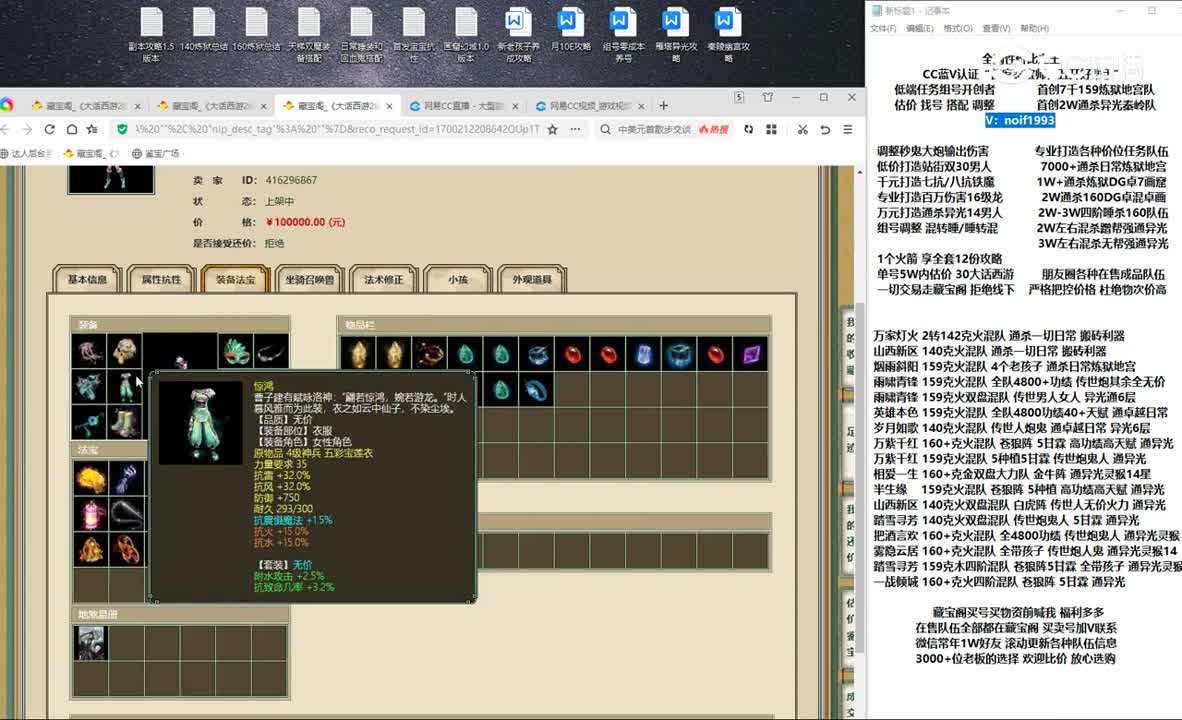The width and height of the screenshot is (1182, 720).
Task: Click the purple gem inventory item
Action: 751,354
